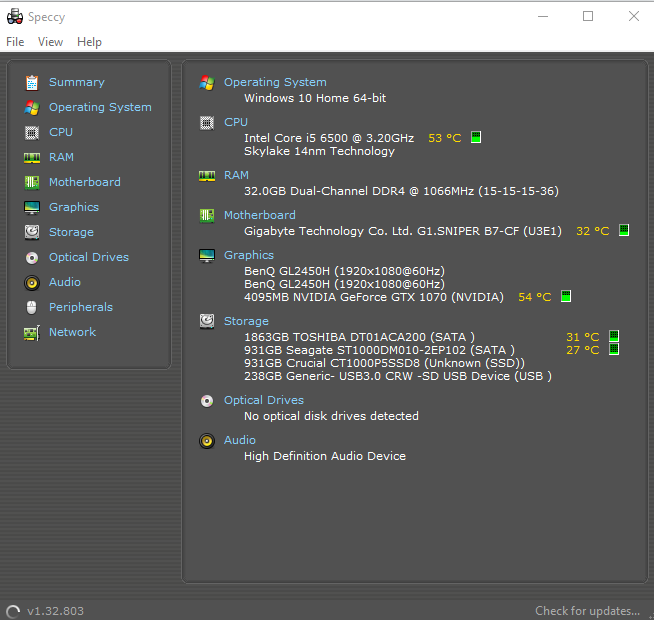Screen dimensions: 654x620
Task: Click the green GTX 1070 temperature indicator
Action: [566, 296]
